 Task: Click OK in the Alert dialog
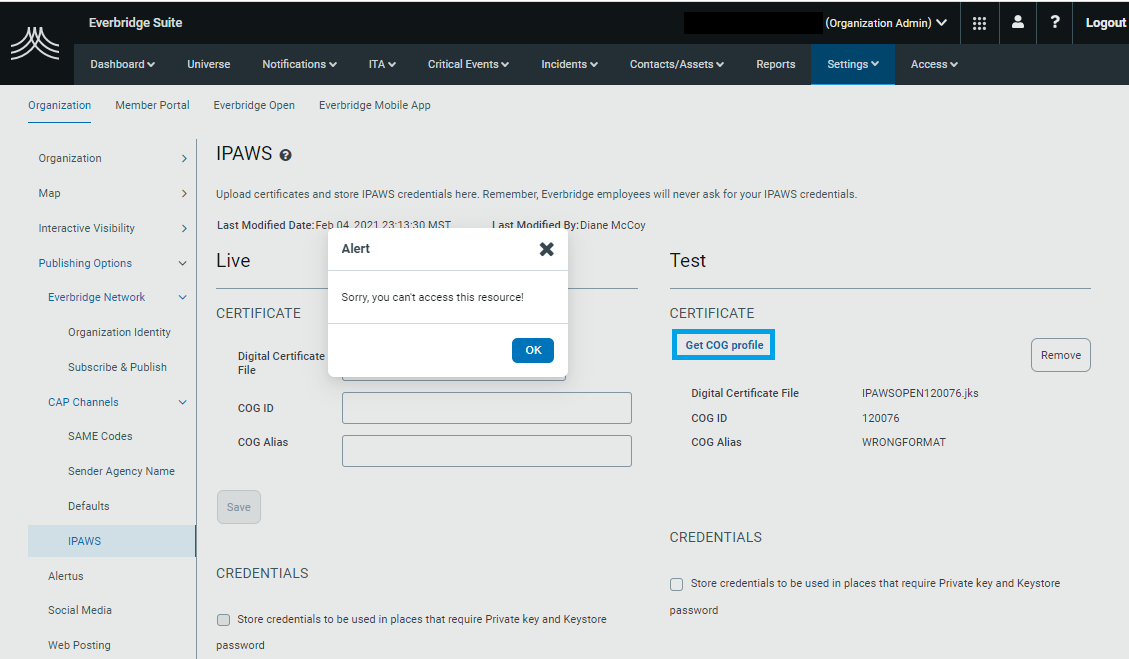click(x=533, y=350)
